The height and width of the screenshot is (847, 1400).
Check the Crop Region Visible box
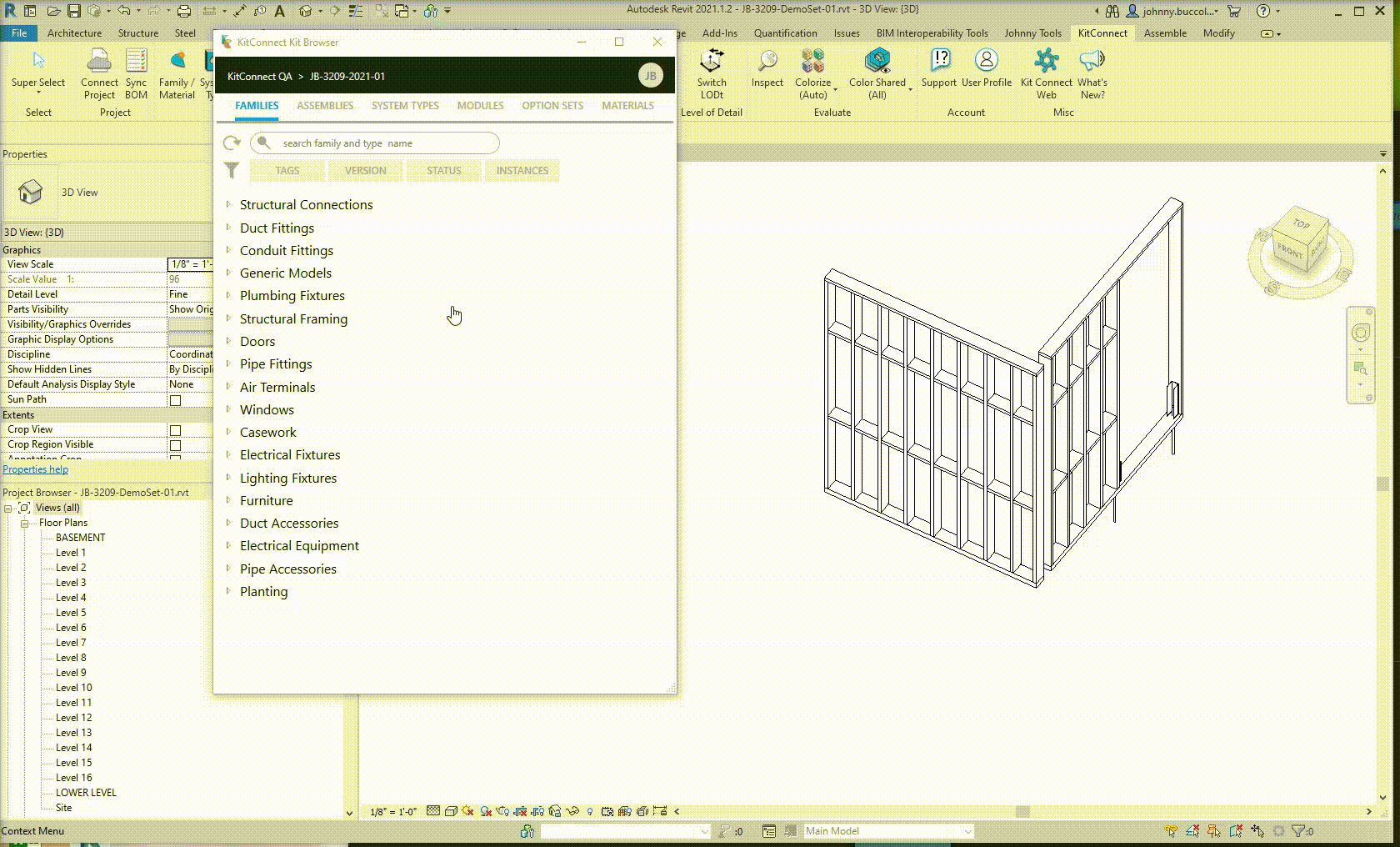coord(175,445)
